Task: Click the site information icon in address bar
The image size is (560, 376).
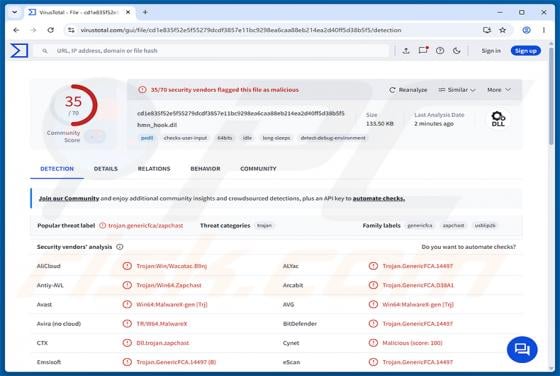Action: (x=71, y=30)
